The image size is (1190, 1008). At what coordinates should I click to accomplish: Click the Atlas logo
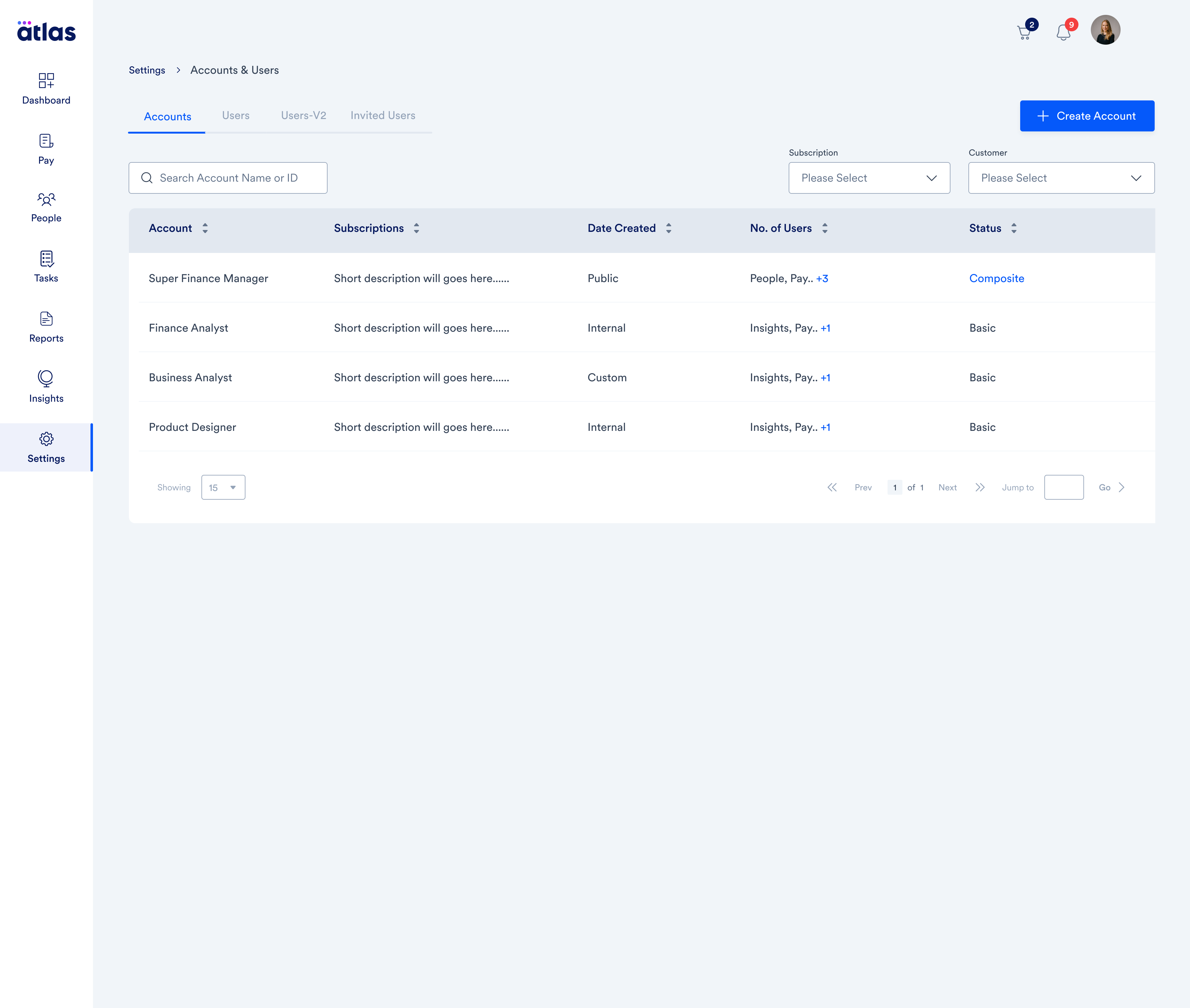pos(46,31)
